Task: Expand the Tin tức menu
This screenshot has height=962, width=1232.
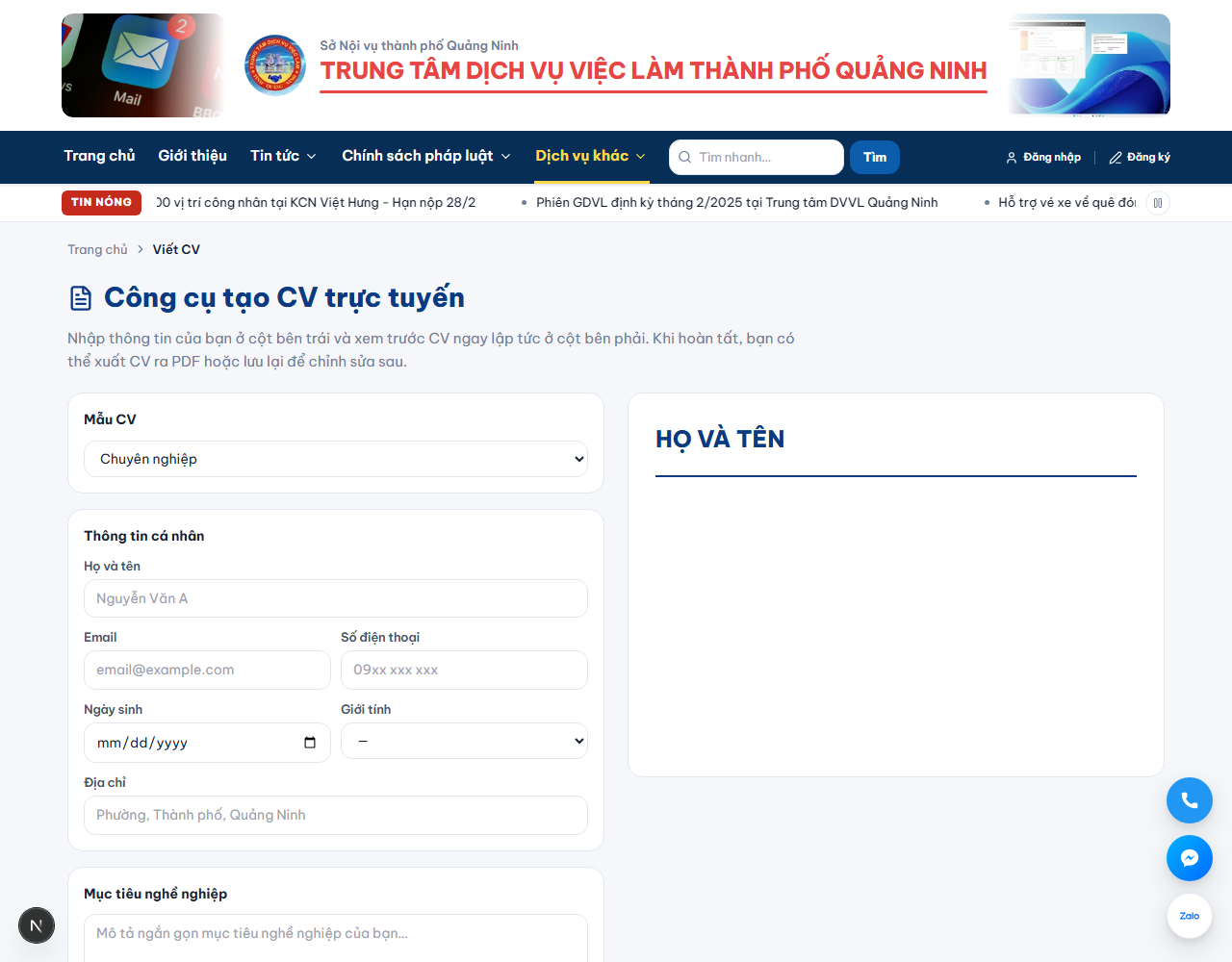Action: 283,156
